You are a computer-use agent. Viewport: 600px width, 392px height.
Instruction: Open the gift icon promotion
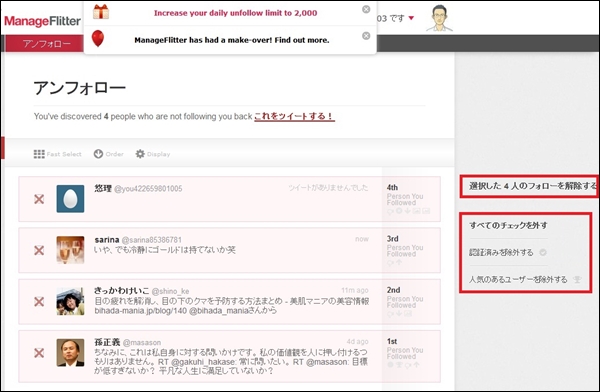[101, 12]
